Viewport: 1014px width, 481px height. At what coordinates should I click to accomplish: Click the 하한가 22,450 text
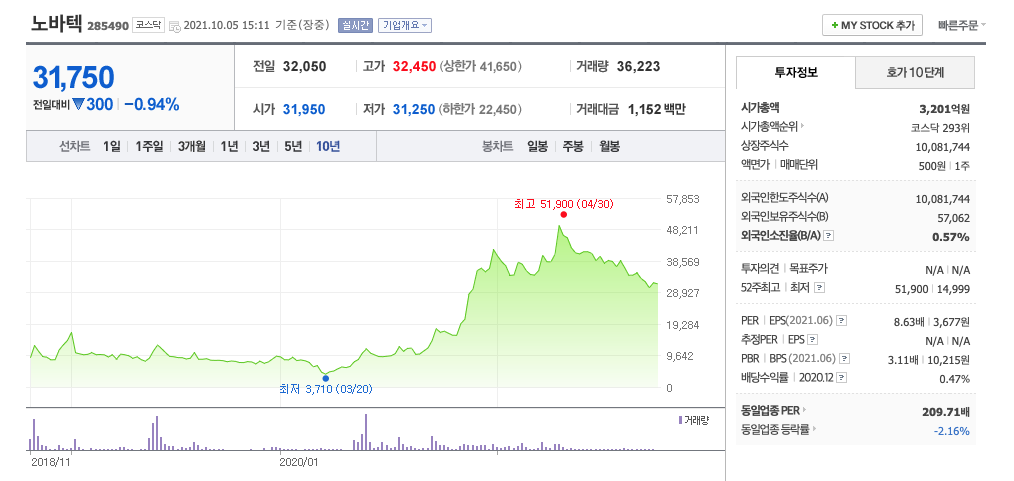pos(480,110)
